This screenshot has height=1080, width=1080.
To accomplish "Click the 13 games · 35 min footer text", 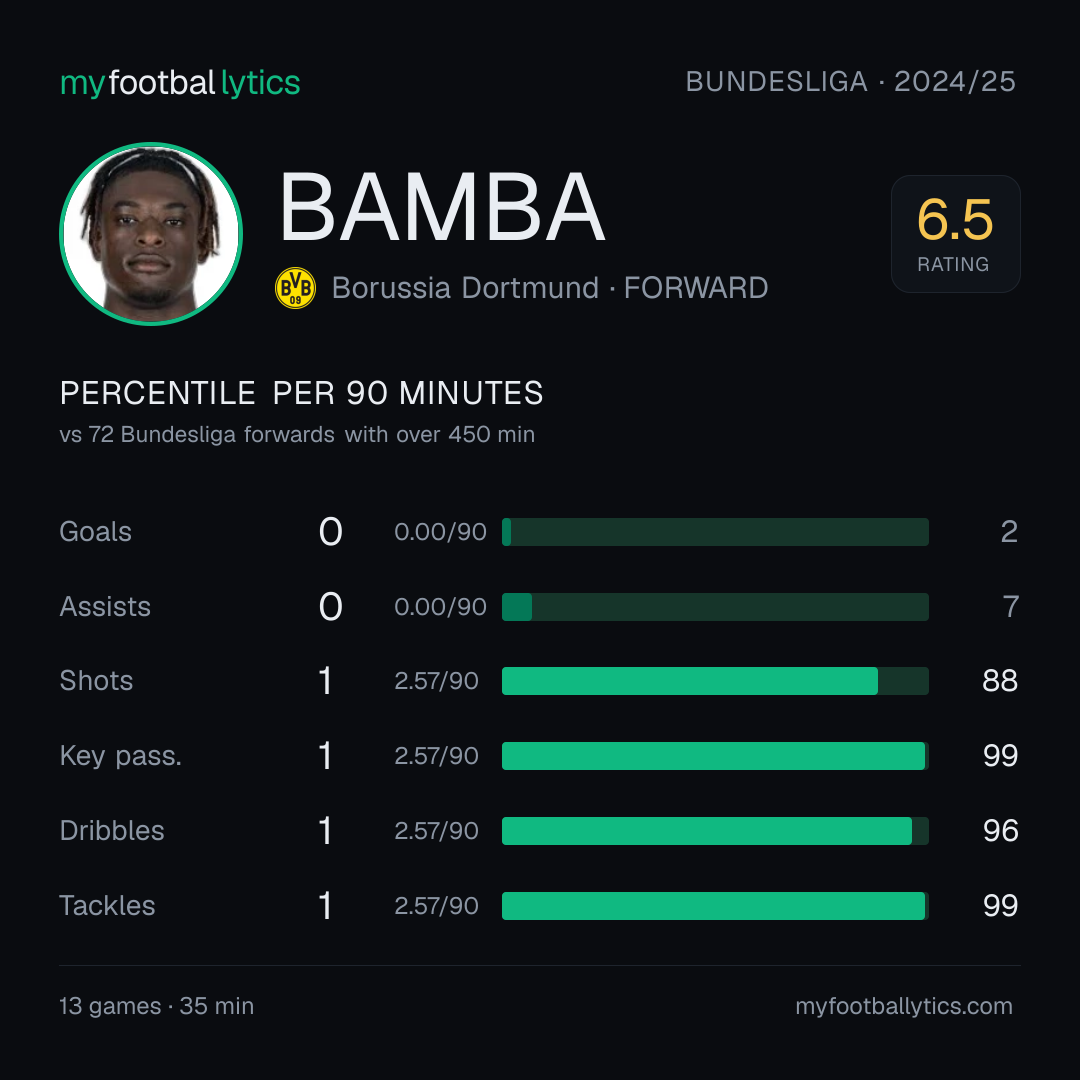I will coord(156,1006).
